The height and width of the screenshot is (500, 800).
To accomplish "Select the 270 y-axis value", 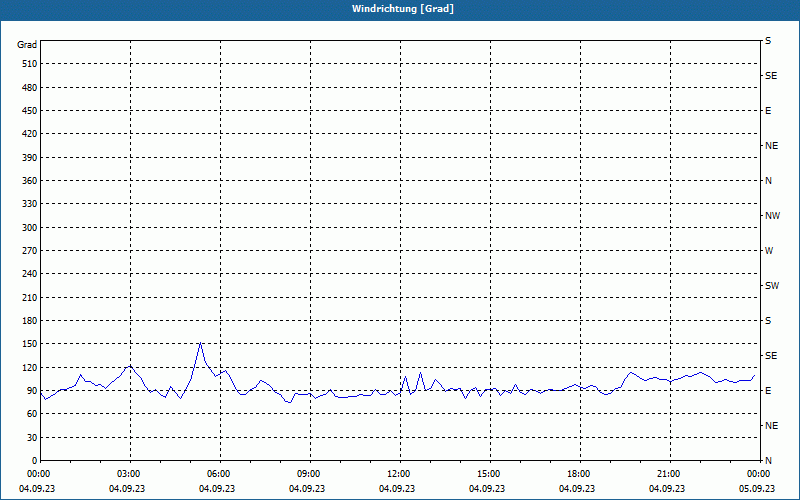I will point(30,251).
